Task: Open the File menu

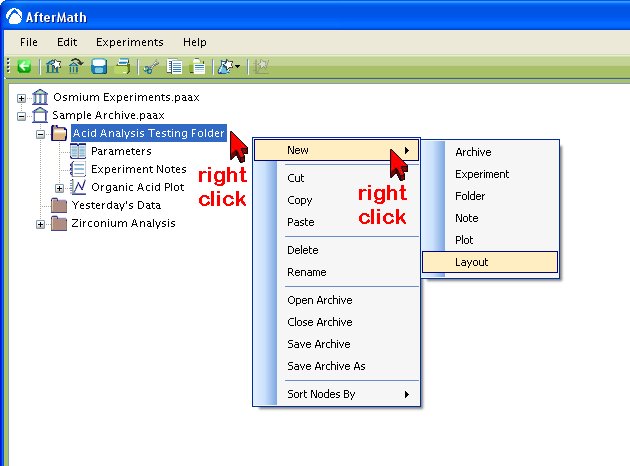Action: [29, 42]
